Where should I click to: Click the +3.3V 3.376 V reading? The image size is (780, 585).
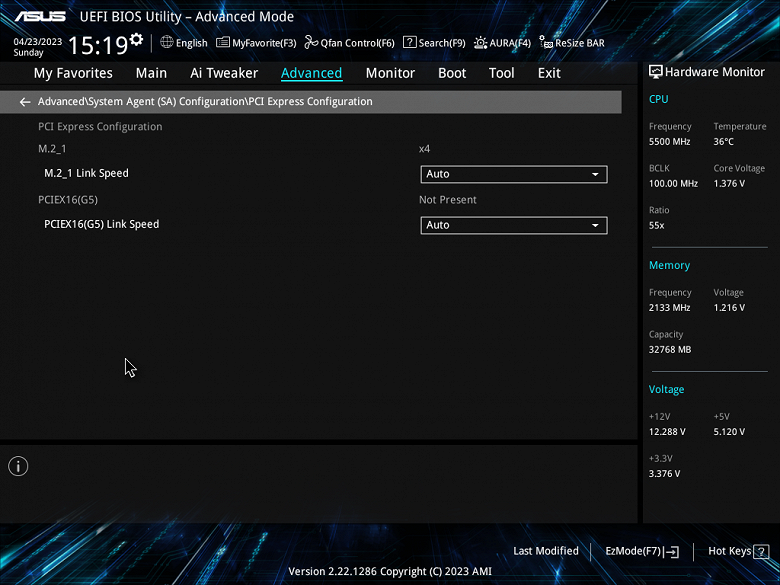[x=664, y=474]
